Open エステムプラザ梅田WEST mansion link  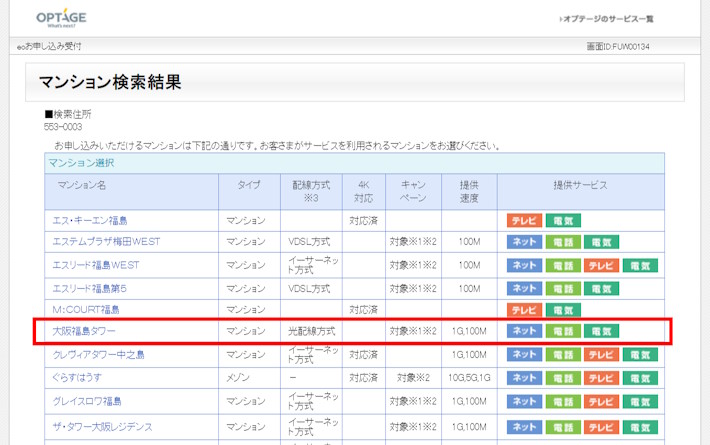[106, 242]
